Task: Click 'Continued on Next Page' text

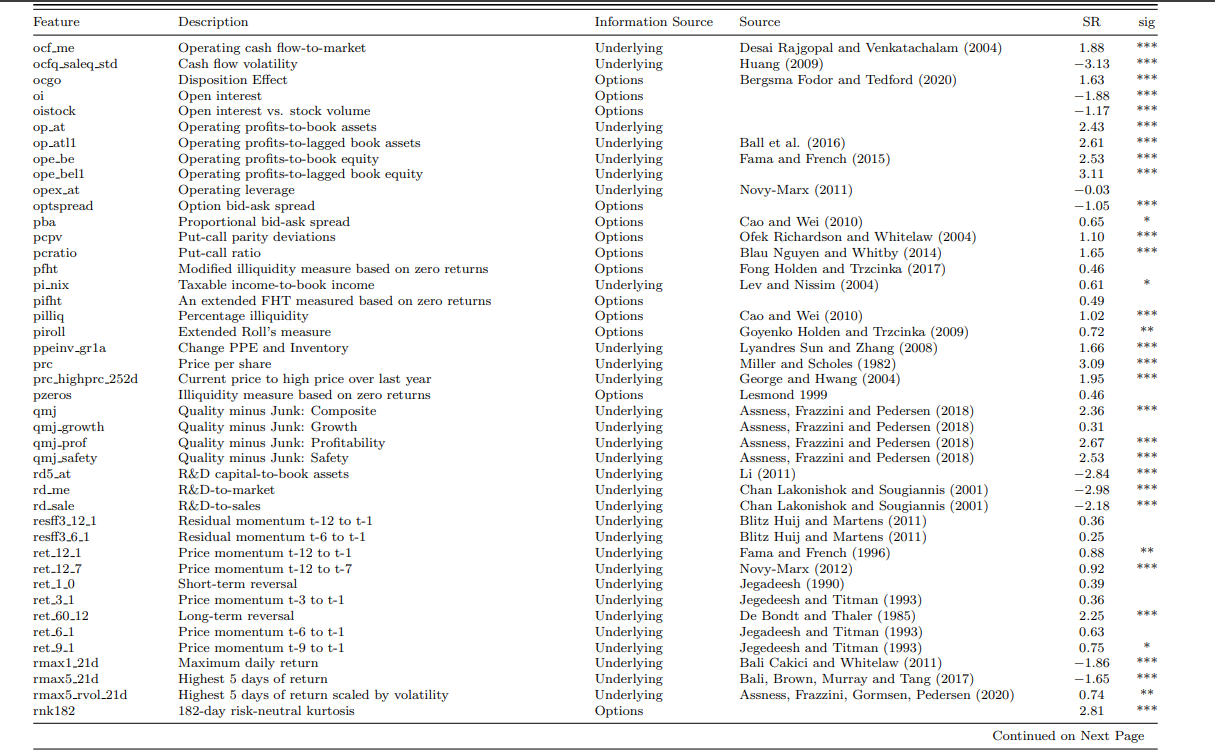Action: coord(1068,736)
